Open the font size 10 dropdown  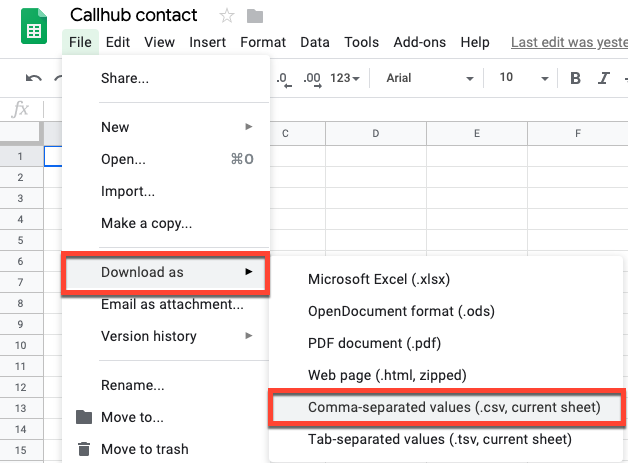[x=523, y=78]
